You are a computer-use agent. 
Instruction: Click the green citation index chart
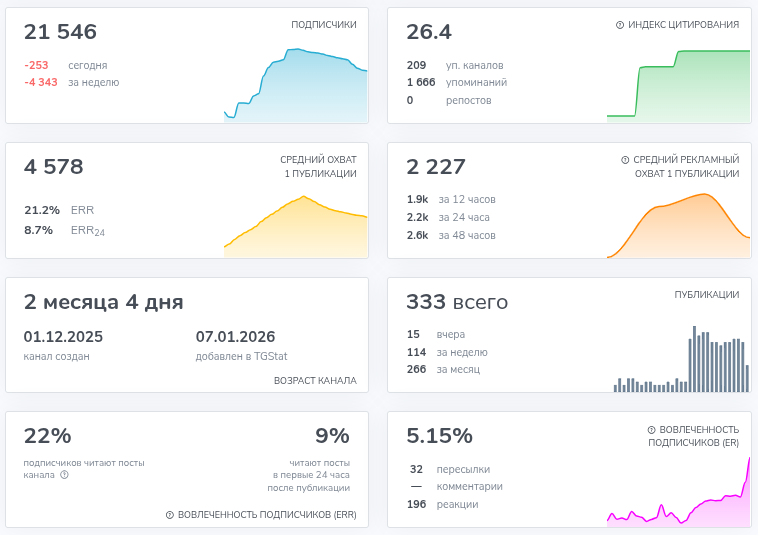[678, 85]
